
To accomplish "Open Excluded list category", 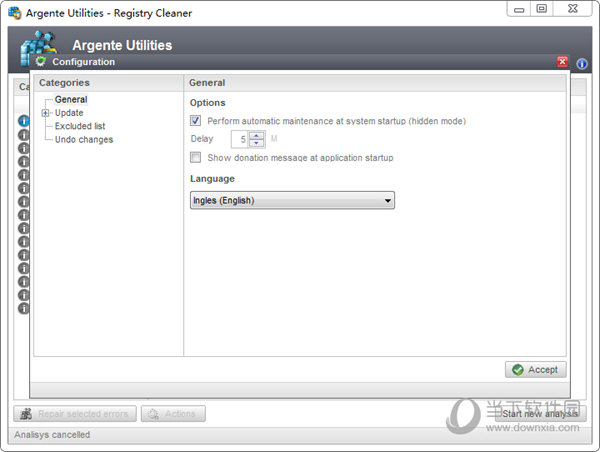I will (x=80, y=126).
